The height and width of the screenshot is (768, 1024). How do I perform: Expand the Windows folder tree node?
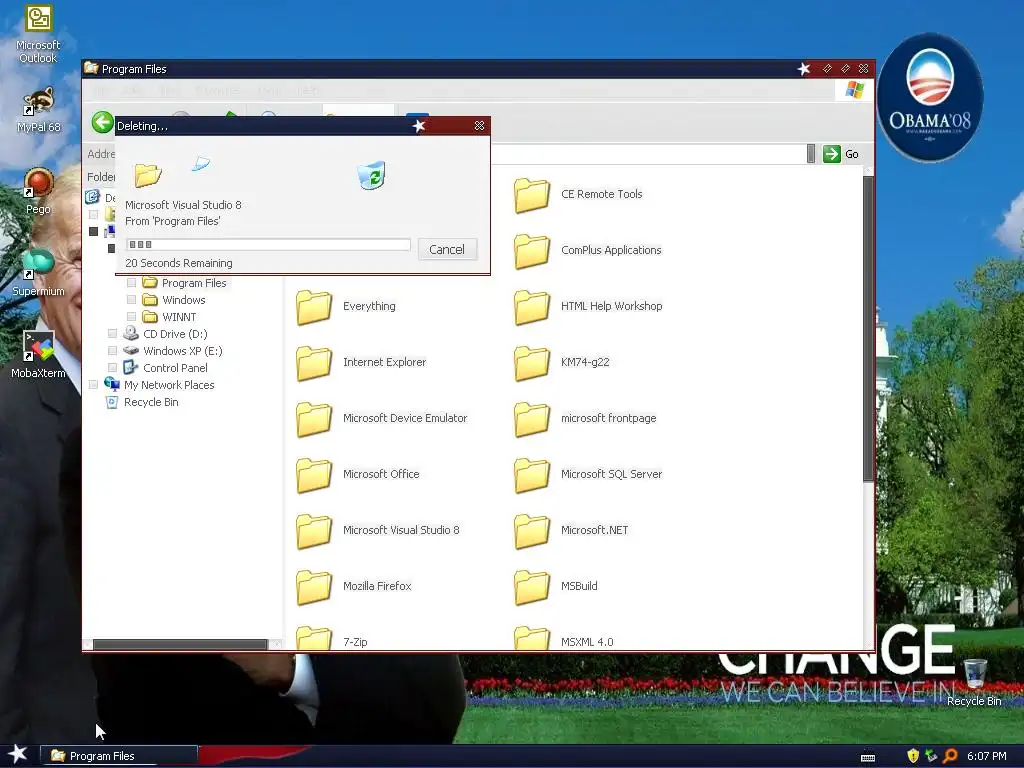click(x=131, y=300)
